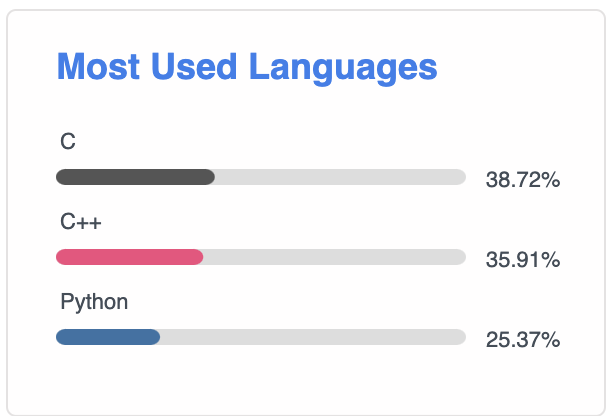Click the empty card area below Python bar
The height and width of the screenshot is (416, 608).
coord(304,380)
